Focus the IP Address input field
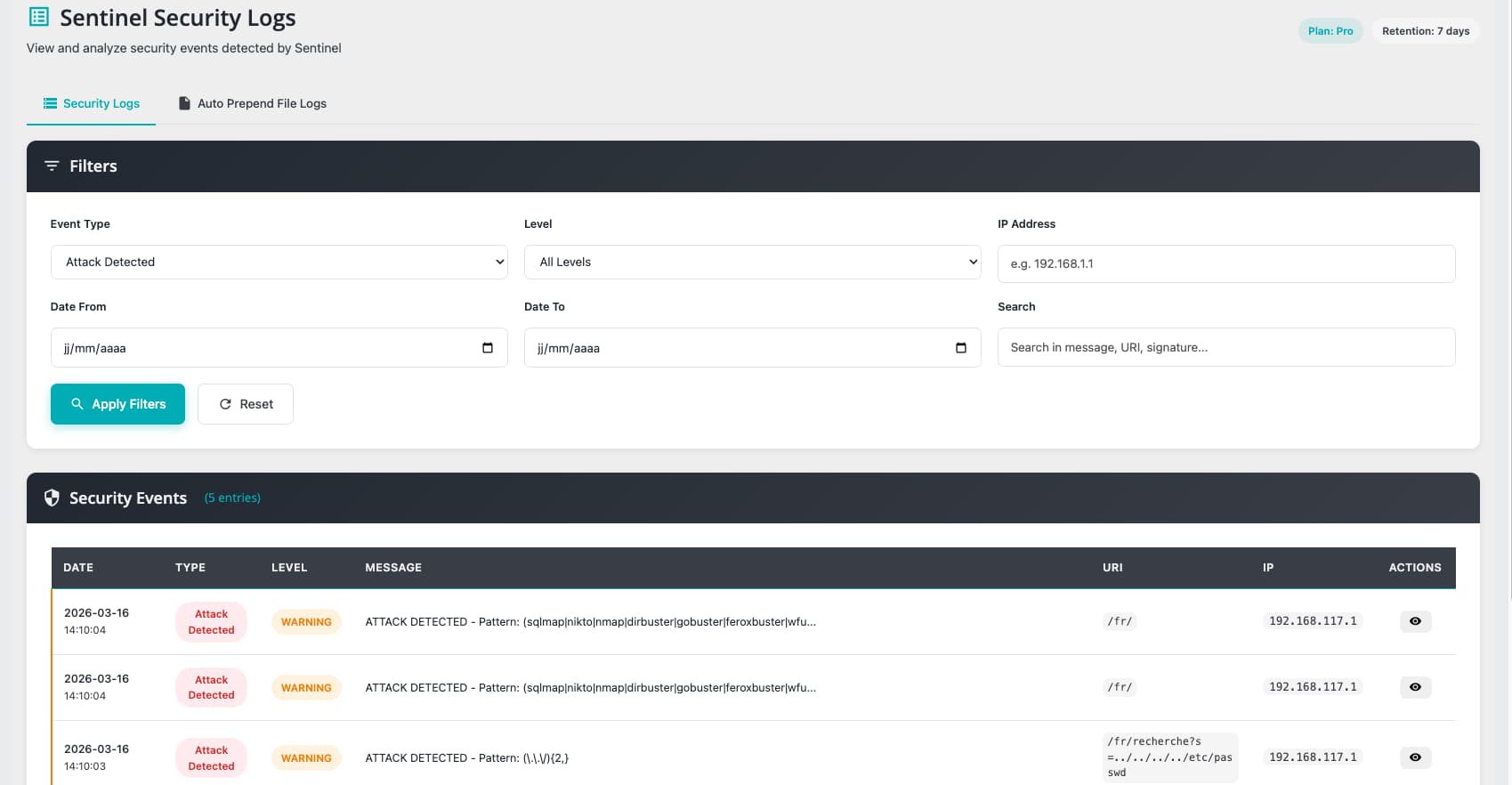The height and width of the screenshot is (785, 1512). click(x=1225, y=264)
